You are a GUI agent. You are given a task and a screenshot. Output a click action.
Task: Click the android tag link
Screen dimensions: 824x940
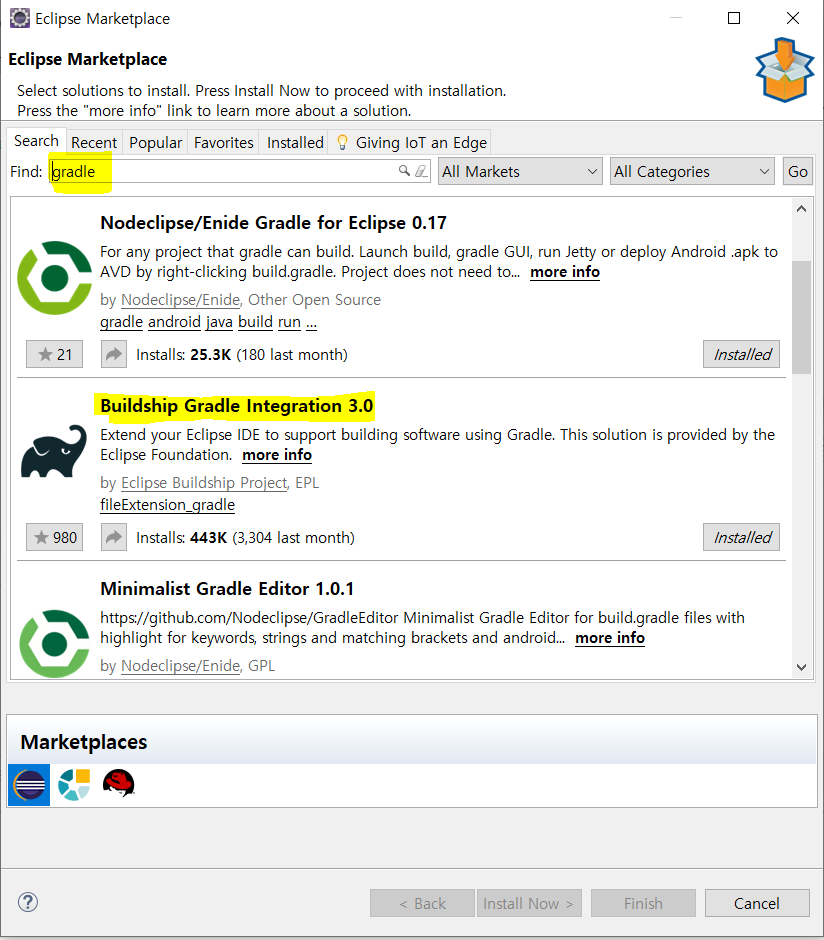174,322
